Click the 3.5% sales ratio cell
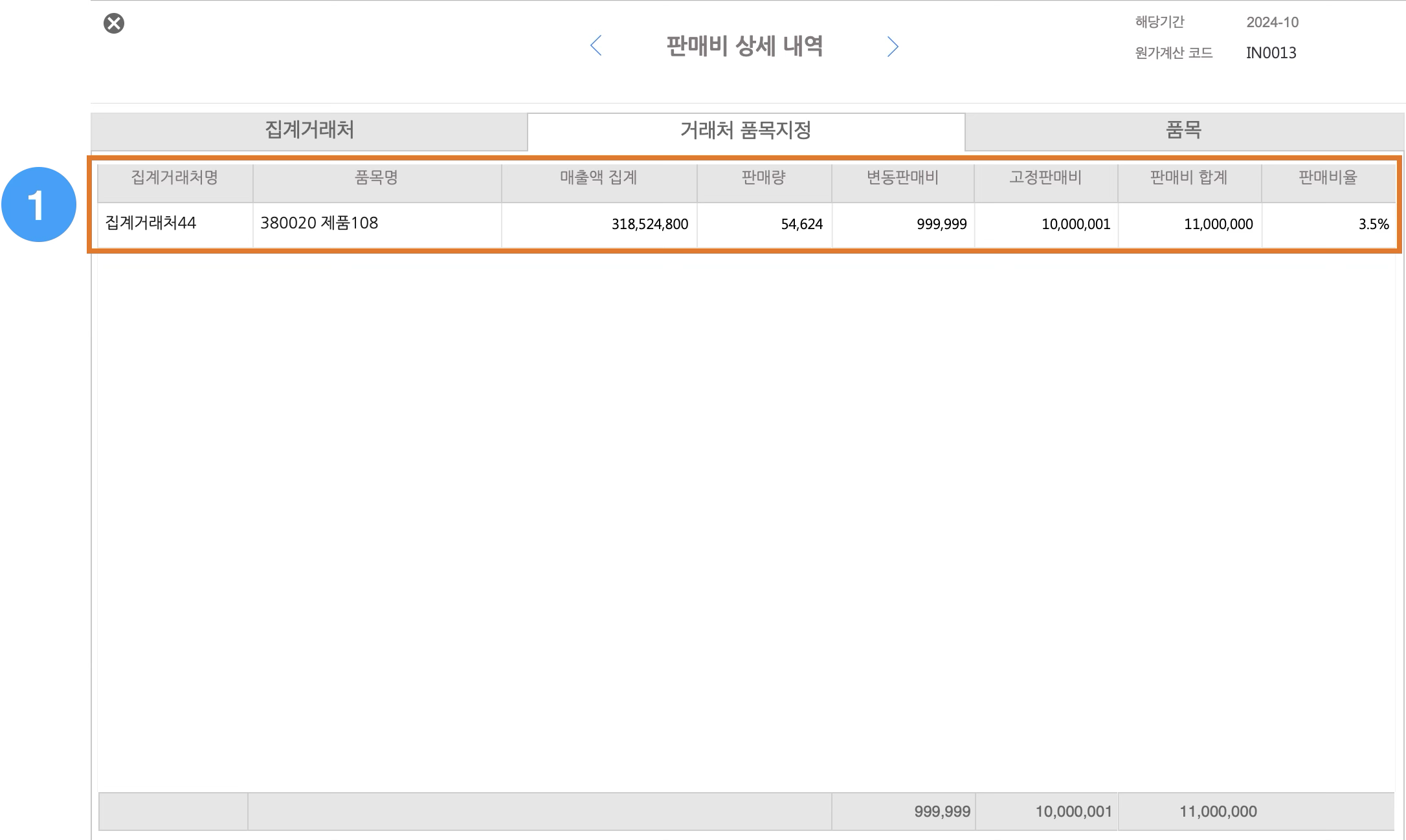This screenshot has width=1406, height=840. (1373, 225)
